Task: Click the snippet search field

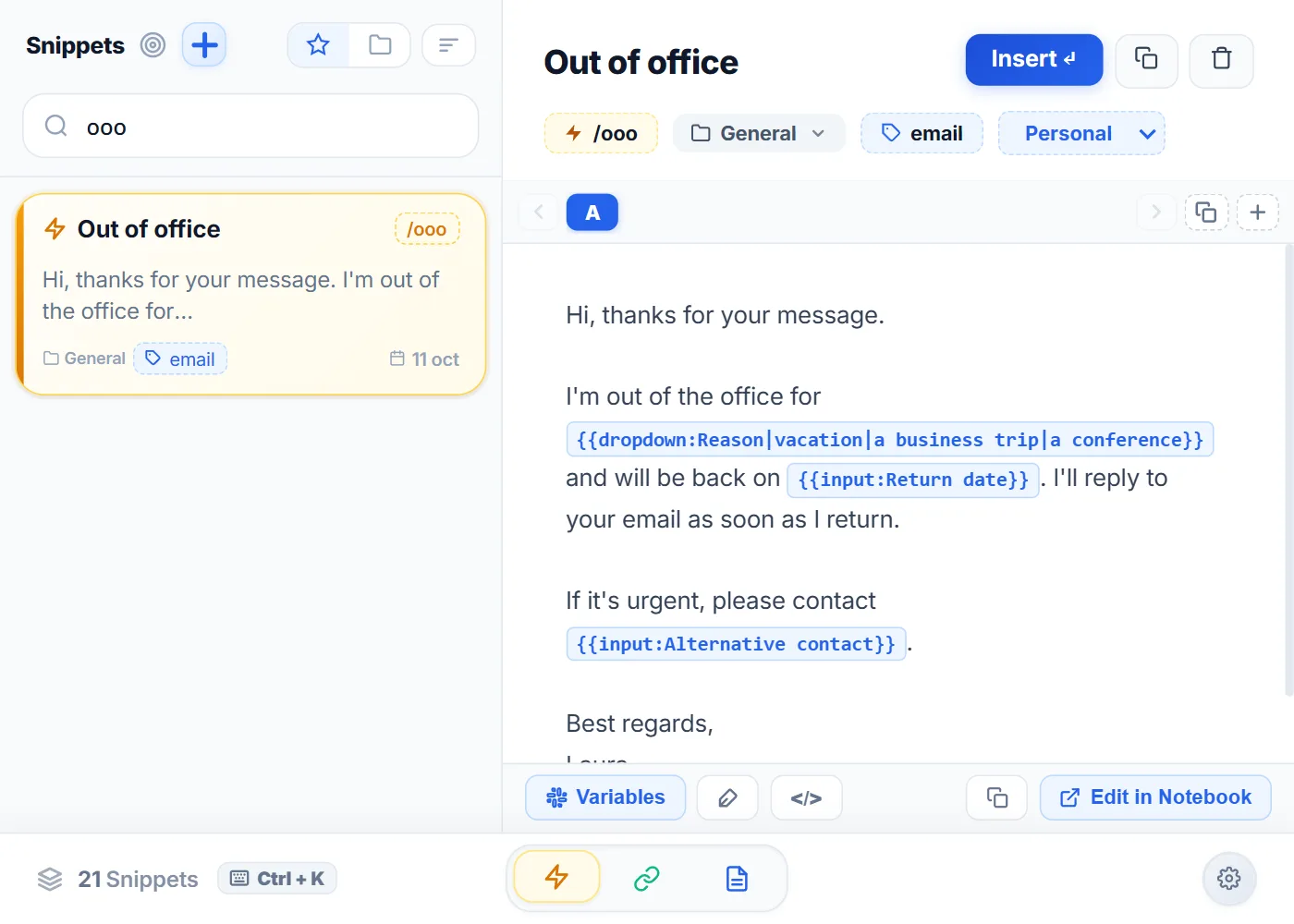Action: click(x=250, y=126)
